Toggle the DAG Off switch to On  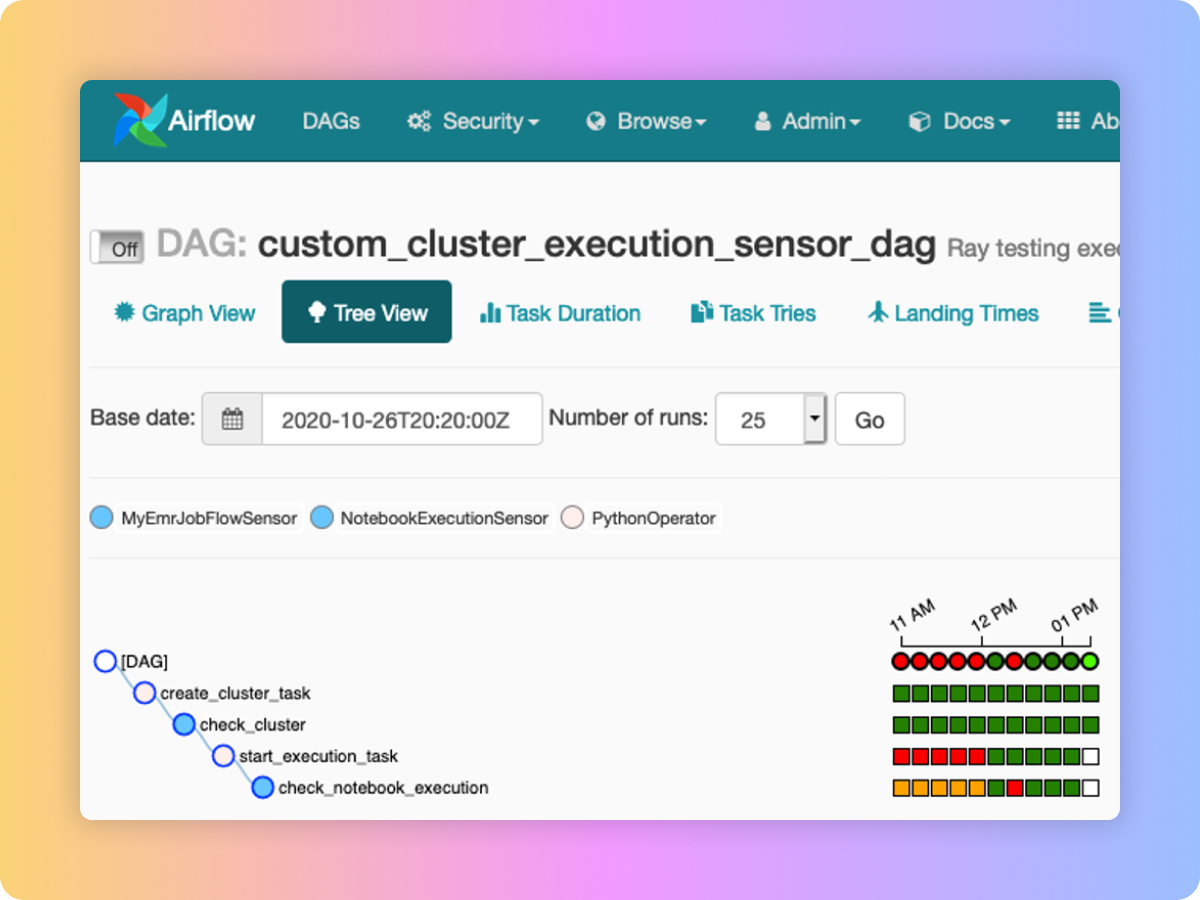coord(117,247)
